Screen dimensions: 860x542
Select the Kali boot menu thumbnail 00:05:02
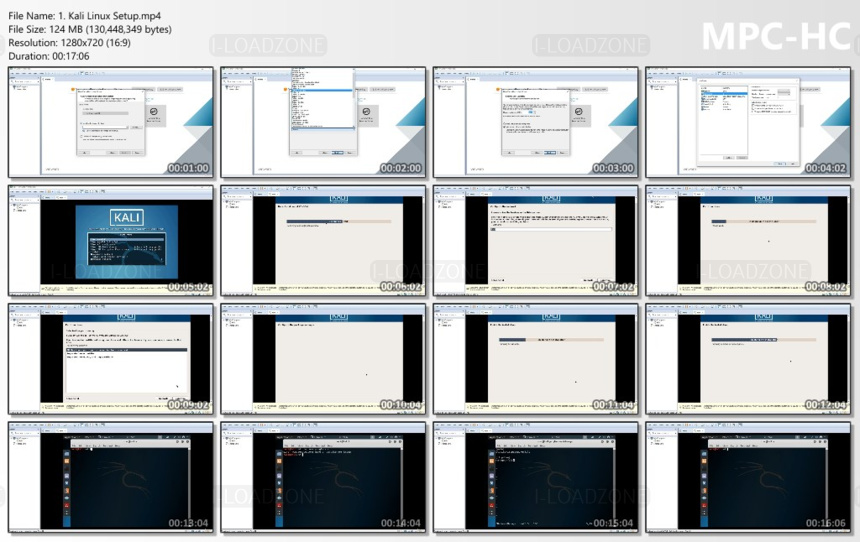point(111,241)
